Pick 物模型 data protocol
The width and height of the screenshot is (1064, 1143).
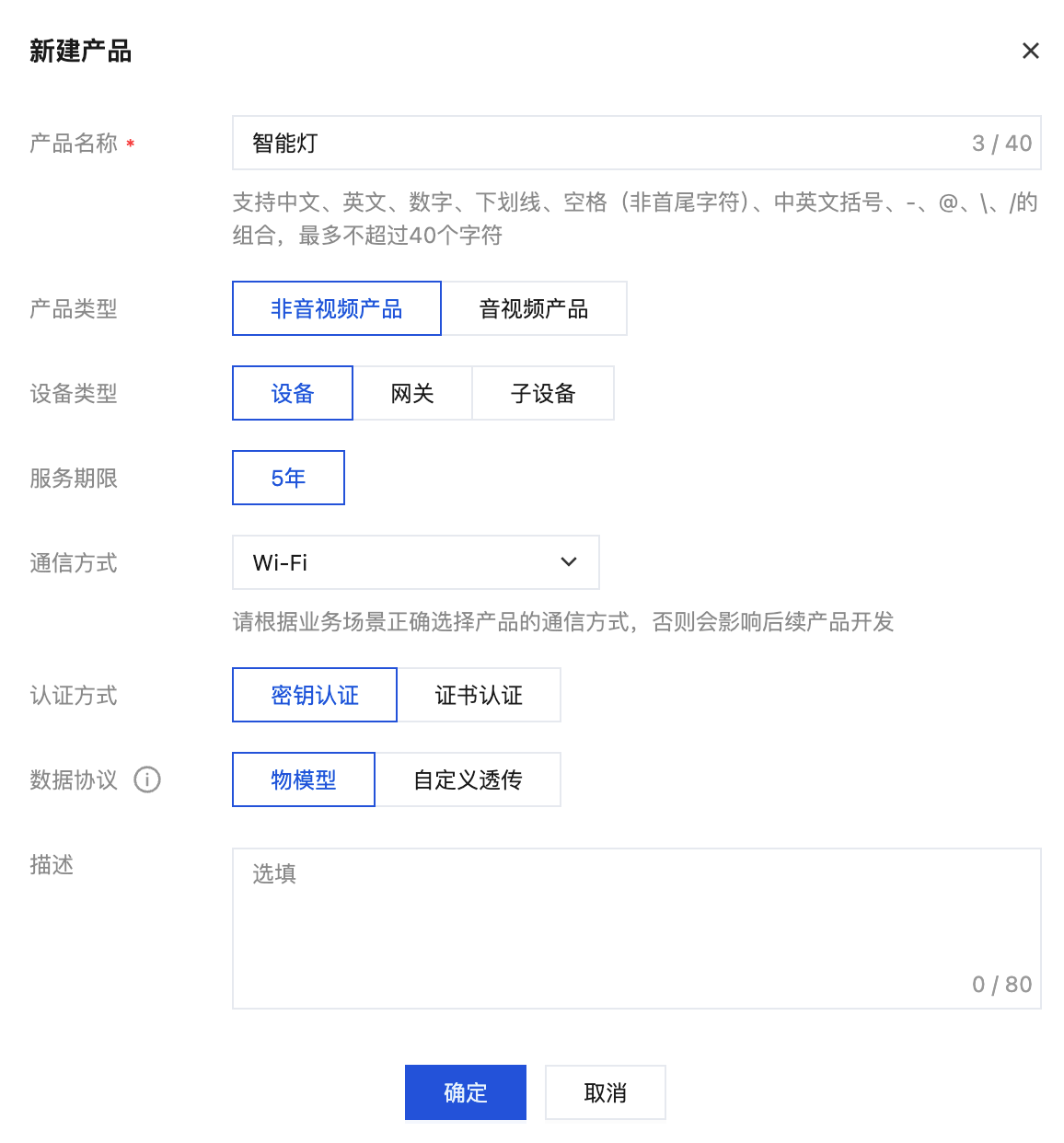(x=304, y=779)
